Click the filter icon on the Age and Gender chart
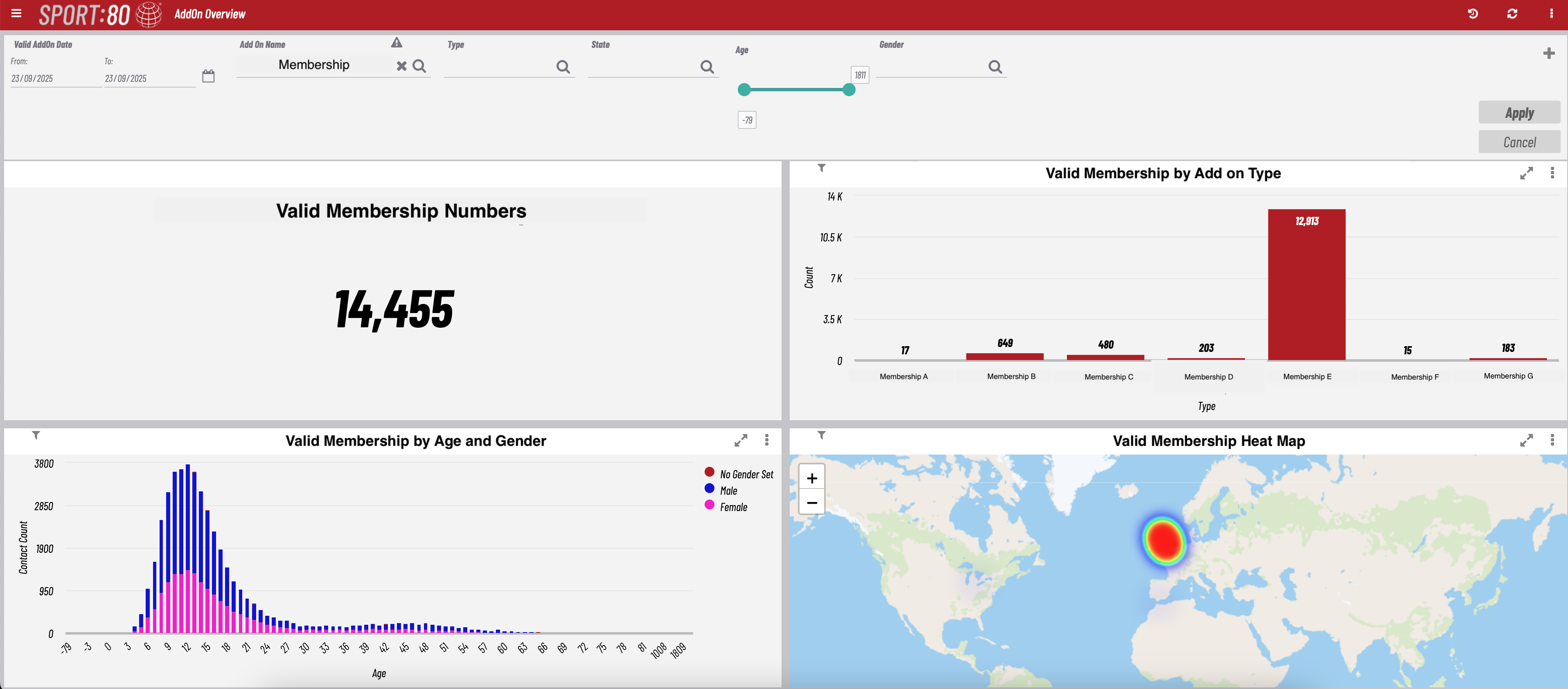Image resolution: width=1568 pixels, height=689 pixels. pyautogui.click(x=36, y=435)
